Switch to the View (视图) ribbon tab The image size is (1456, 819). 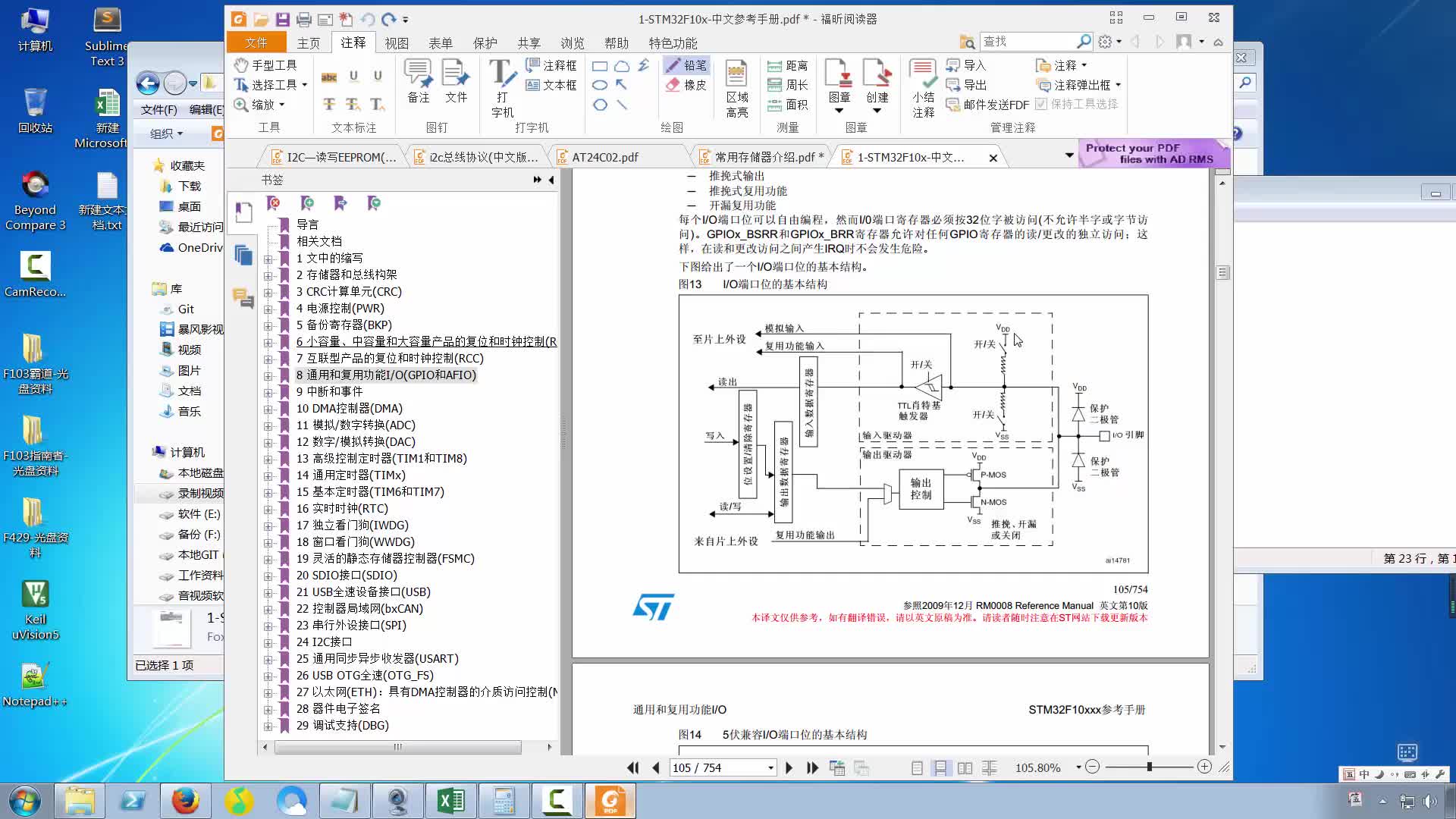397,43
